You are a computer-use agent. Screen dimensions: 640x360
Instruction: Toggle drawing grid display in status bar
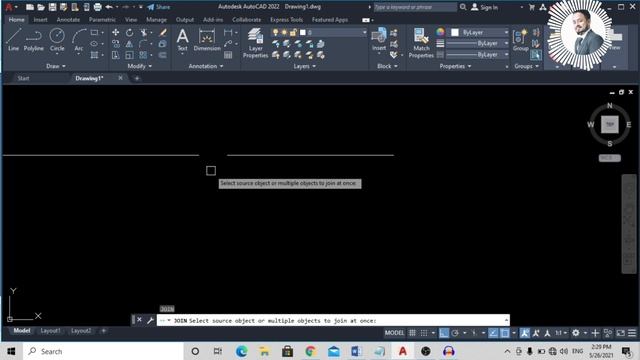point(412,333)
